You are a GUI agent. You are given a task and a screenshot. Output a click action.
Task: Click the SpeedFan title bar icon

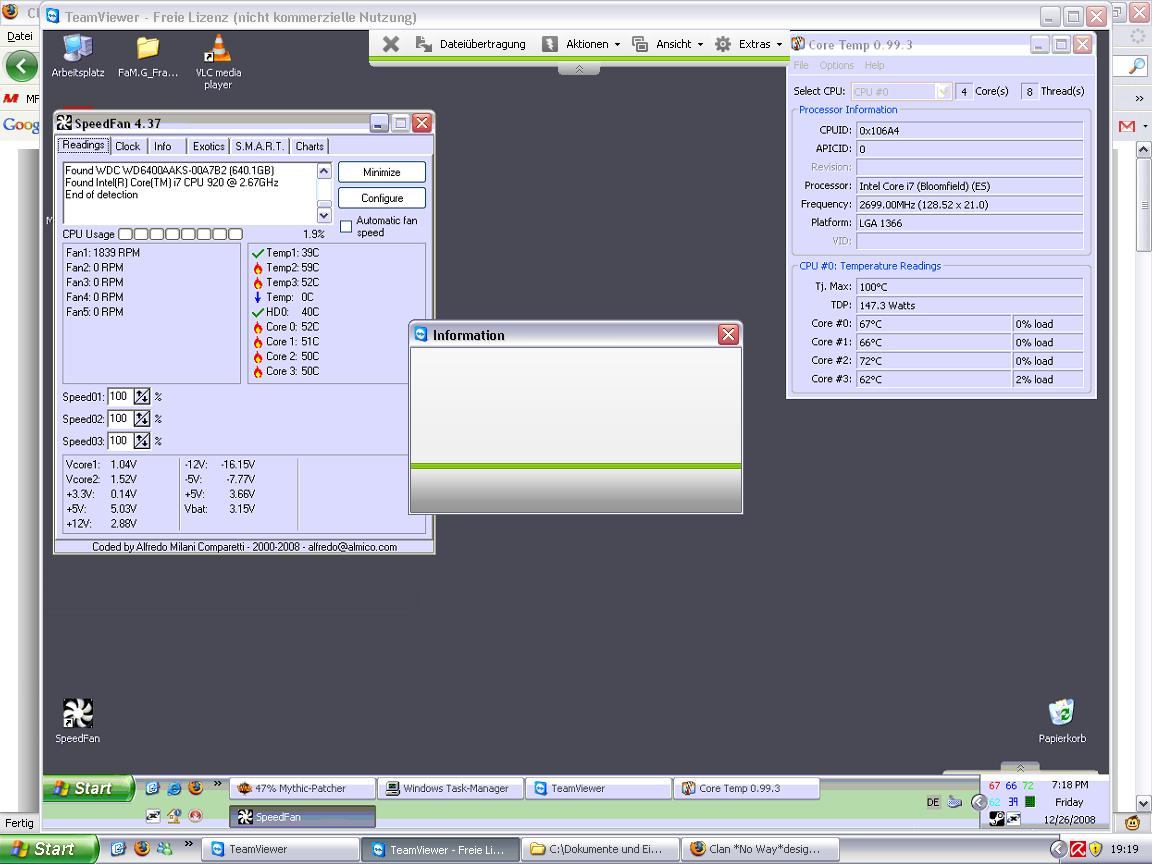[65, 123]
